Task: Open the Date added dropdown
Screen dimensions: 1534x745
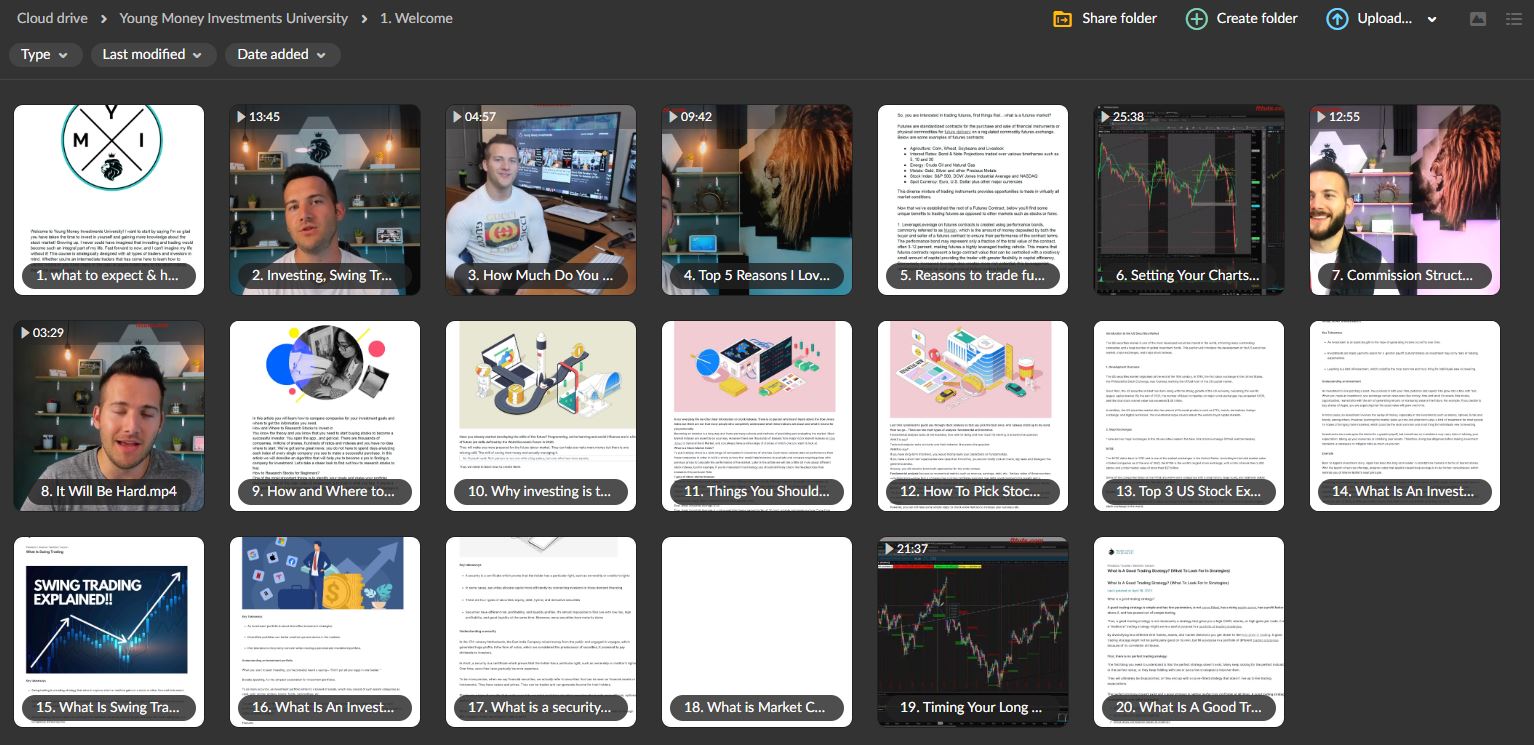Action: [282, 54]
